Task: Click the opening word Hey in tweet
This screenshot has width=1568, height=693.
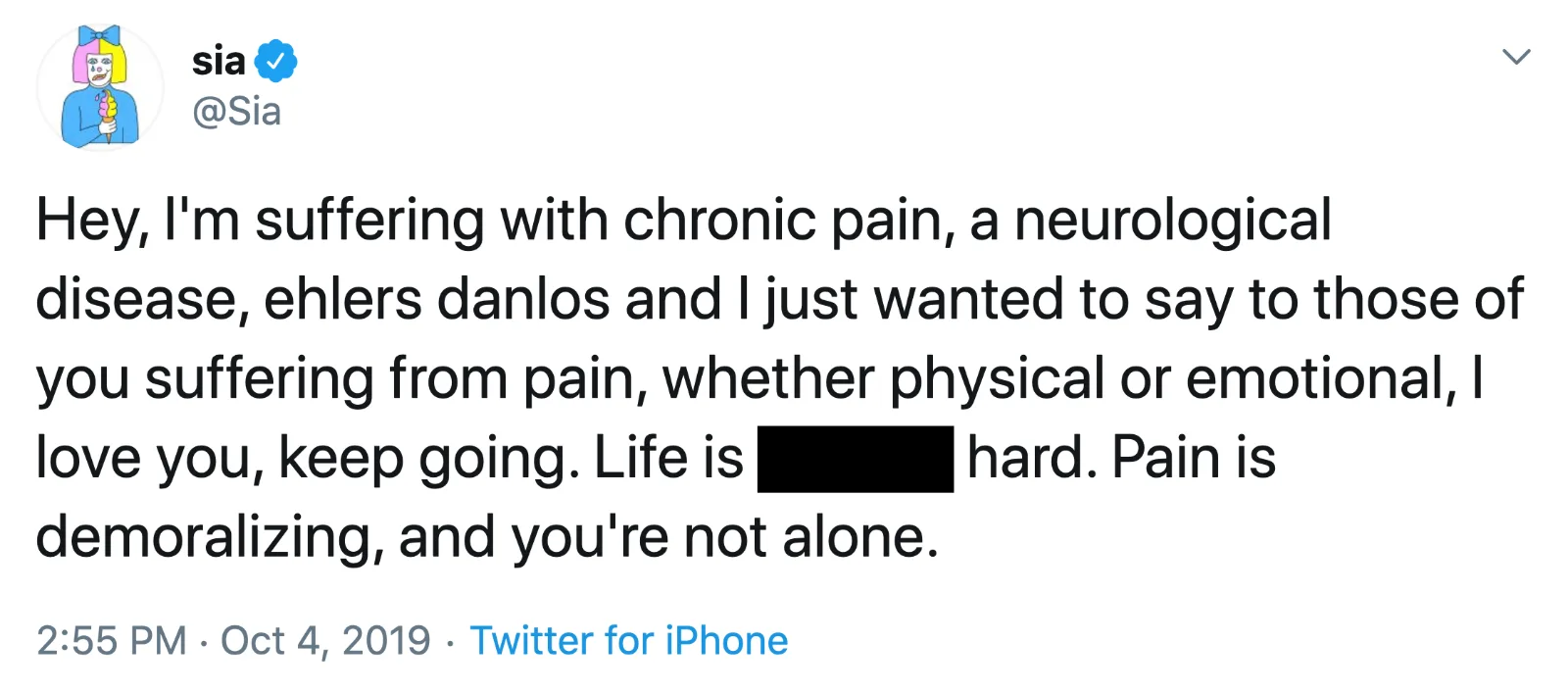Action: [93, 222]
